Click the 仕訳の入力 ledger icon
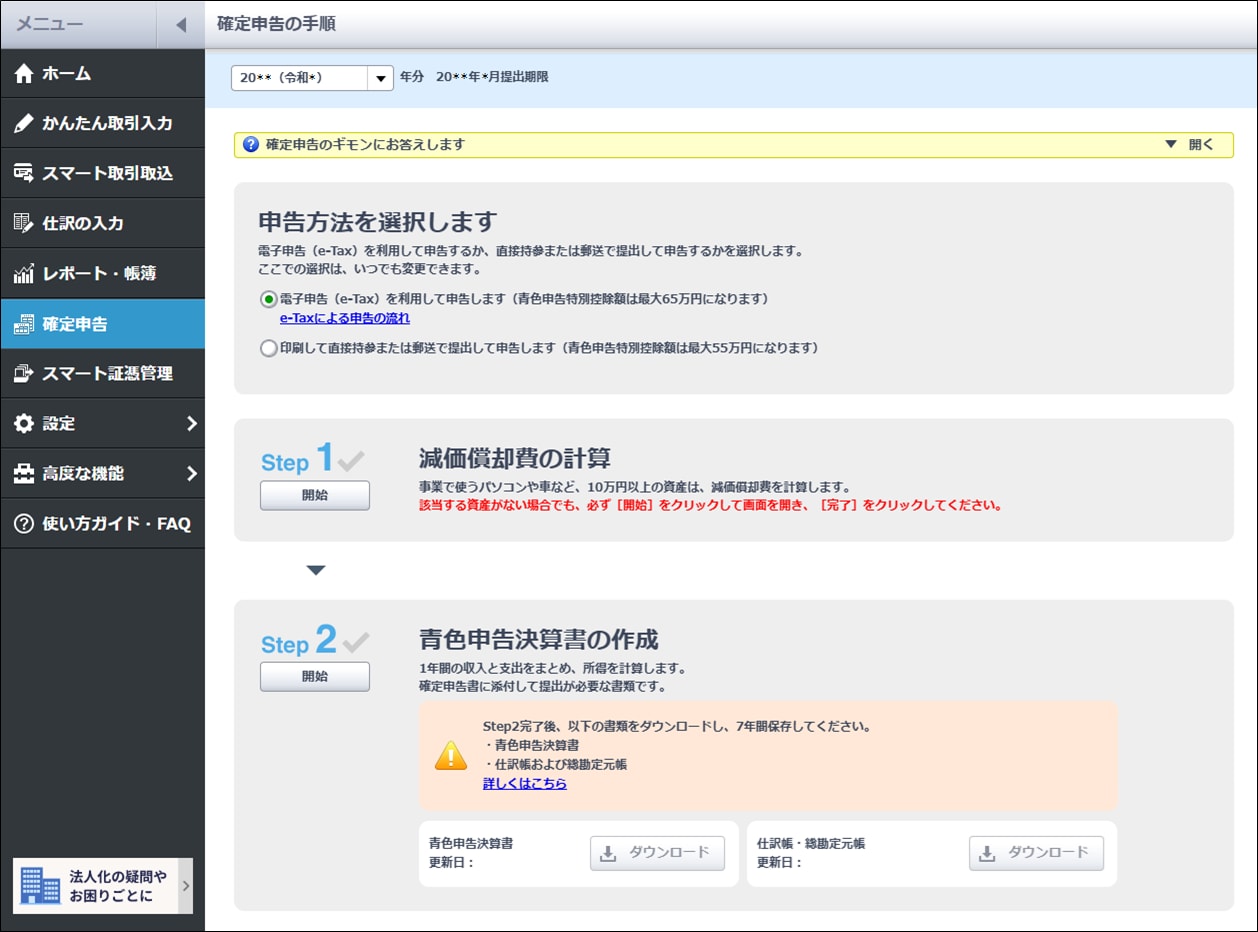 24,223
